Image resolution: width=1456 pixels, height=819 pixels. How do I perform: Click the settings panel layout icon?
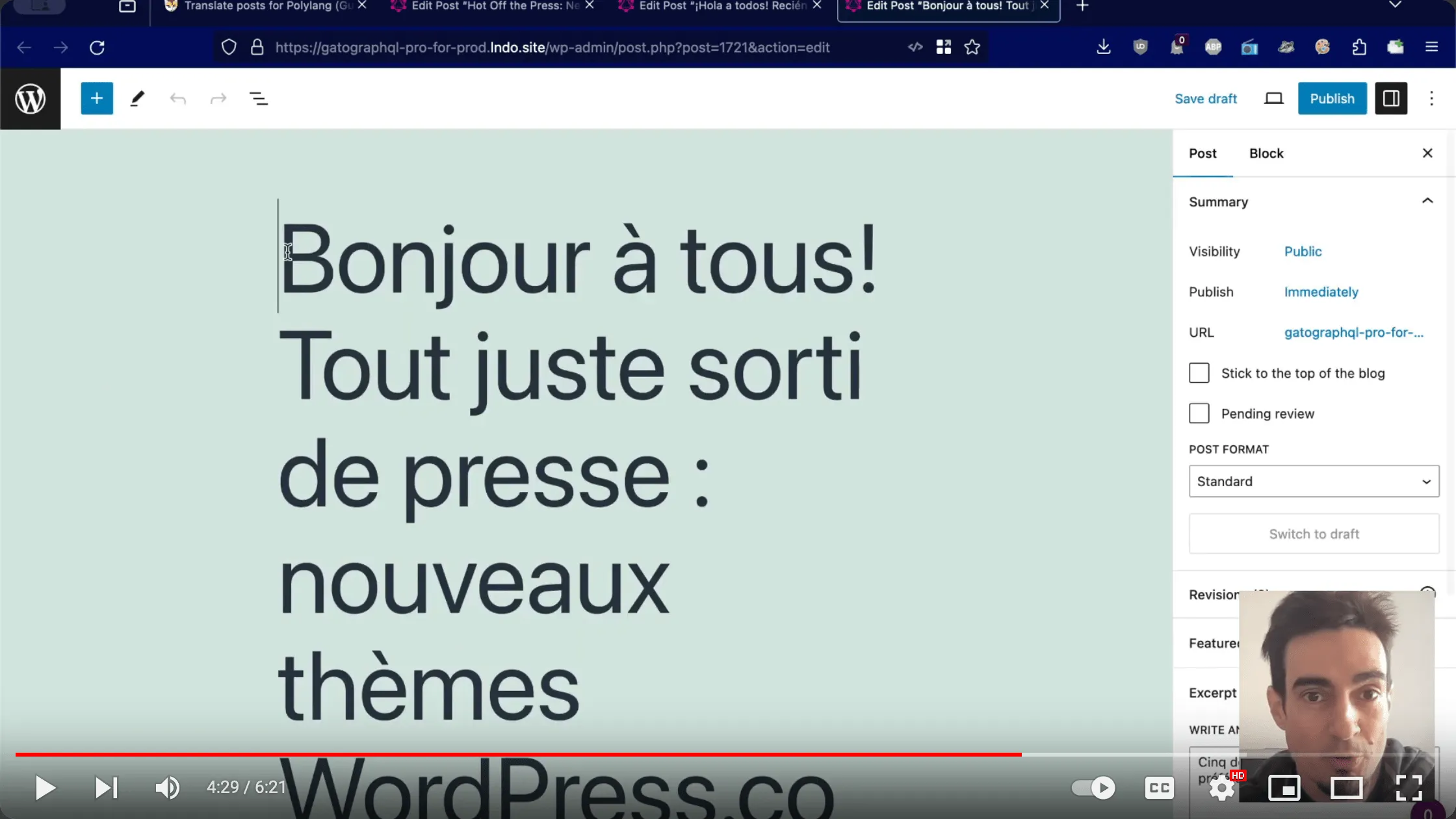click(1391, 98)
